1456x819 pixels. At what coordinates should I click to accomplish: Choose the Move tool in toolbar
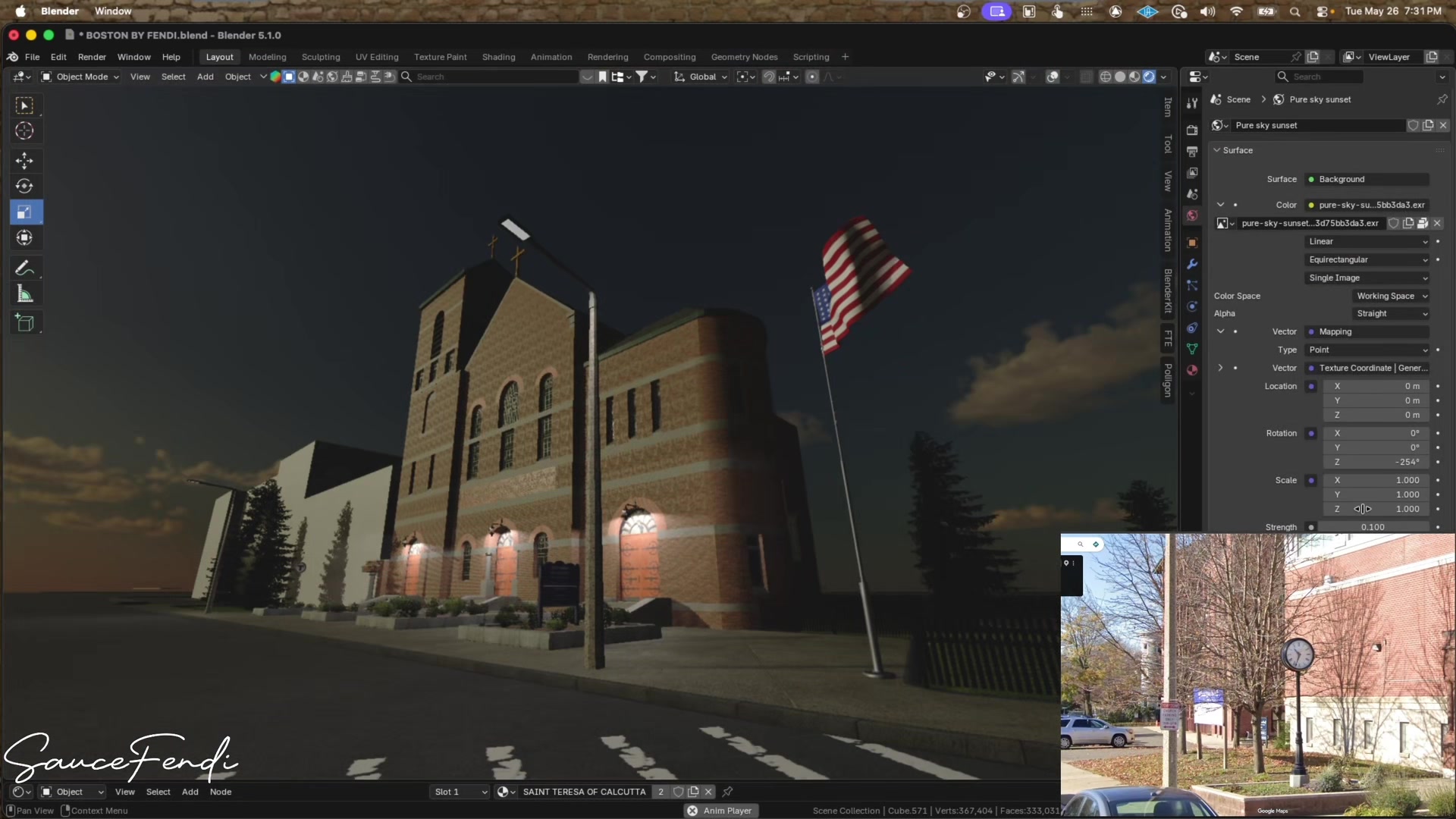pyautogui.click(x=24, y=160)
